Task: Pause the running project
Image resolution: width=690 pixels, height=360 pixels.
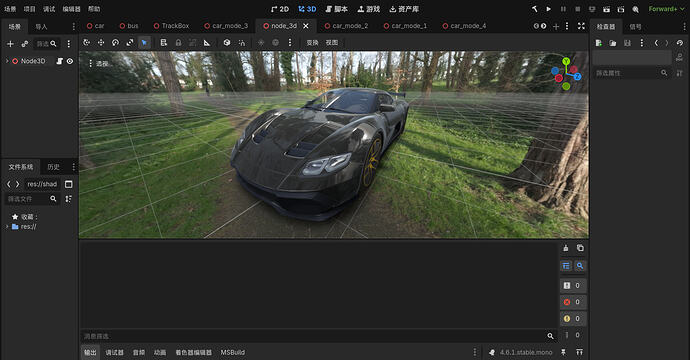Action: pyautogui.click(x=563, y=9)
